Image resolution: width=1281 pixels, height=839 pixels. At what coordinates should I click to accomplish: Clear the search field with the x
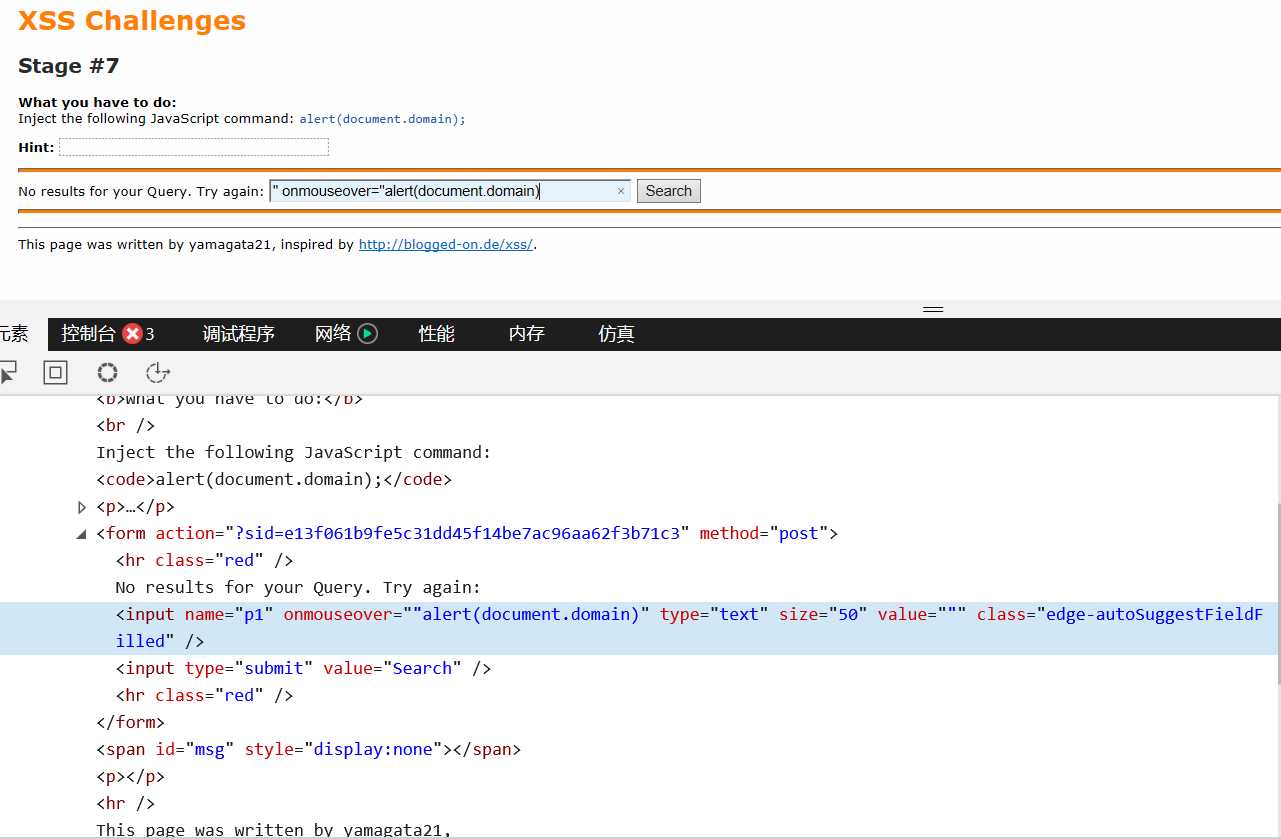[x=621, y=191]
